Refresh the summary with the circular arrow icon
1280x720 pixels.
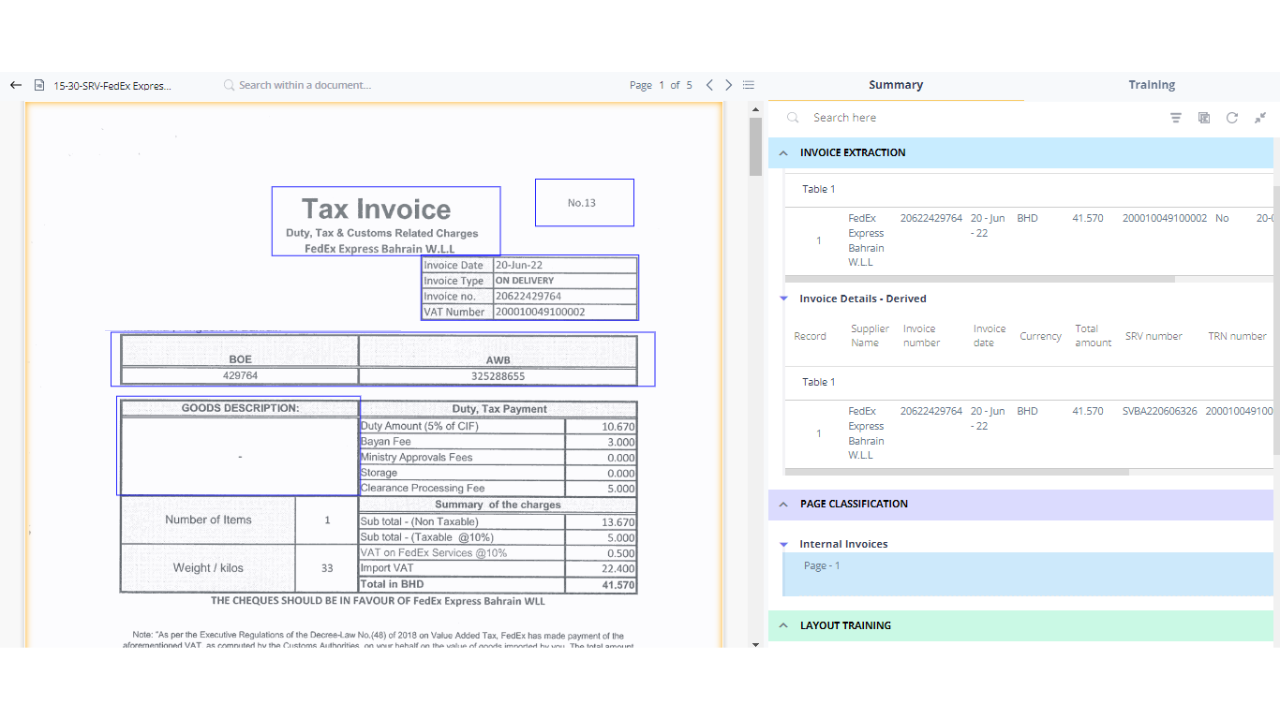1232,117
